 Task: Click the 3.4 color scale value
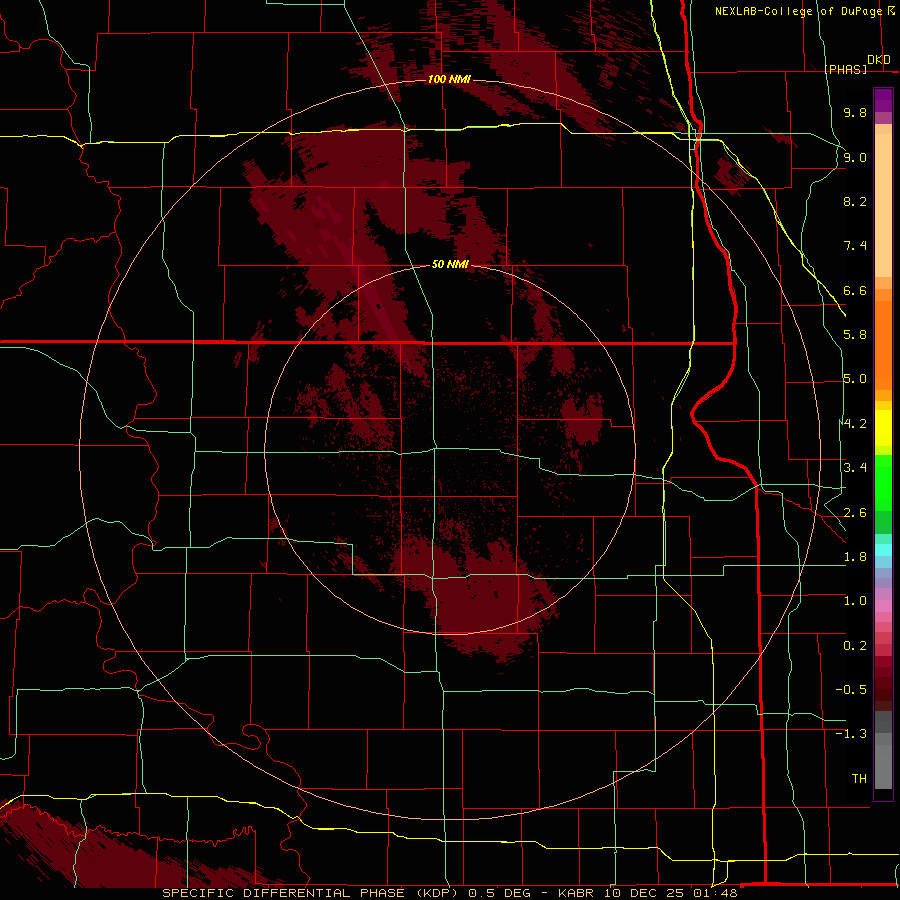point(855,468)
